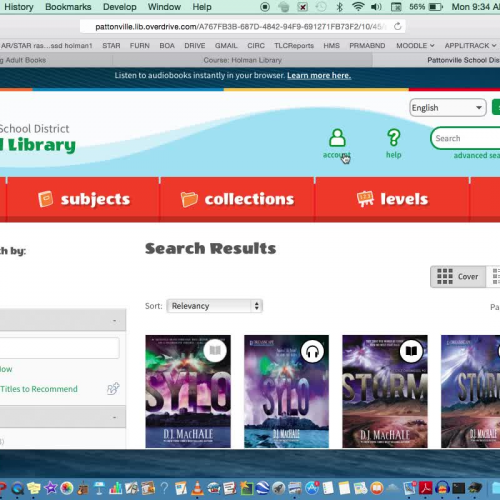Open the levels navigation tab
Viewport: 500px width, 500px height.
pos(392,199)
